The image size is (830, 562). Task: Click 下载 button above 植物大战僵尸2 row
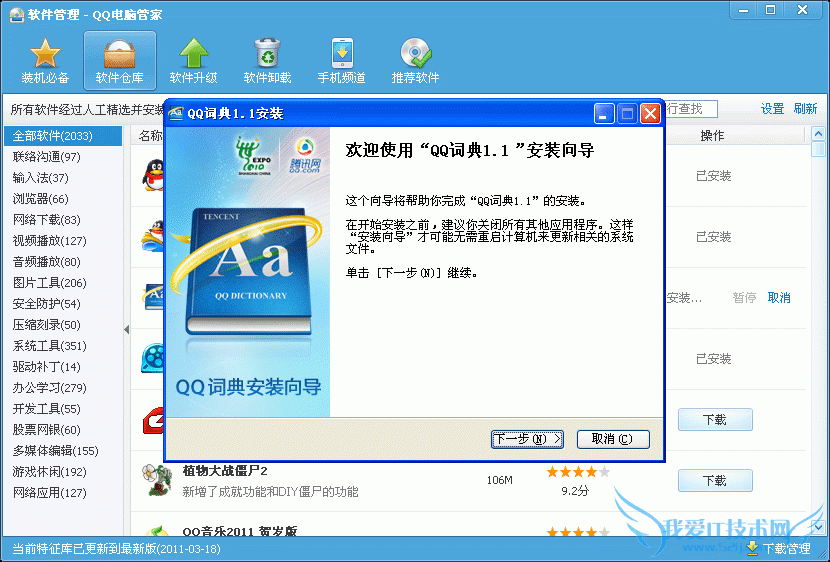(715, 420)
